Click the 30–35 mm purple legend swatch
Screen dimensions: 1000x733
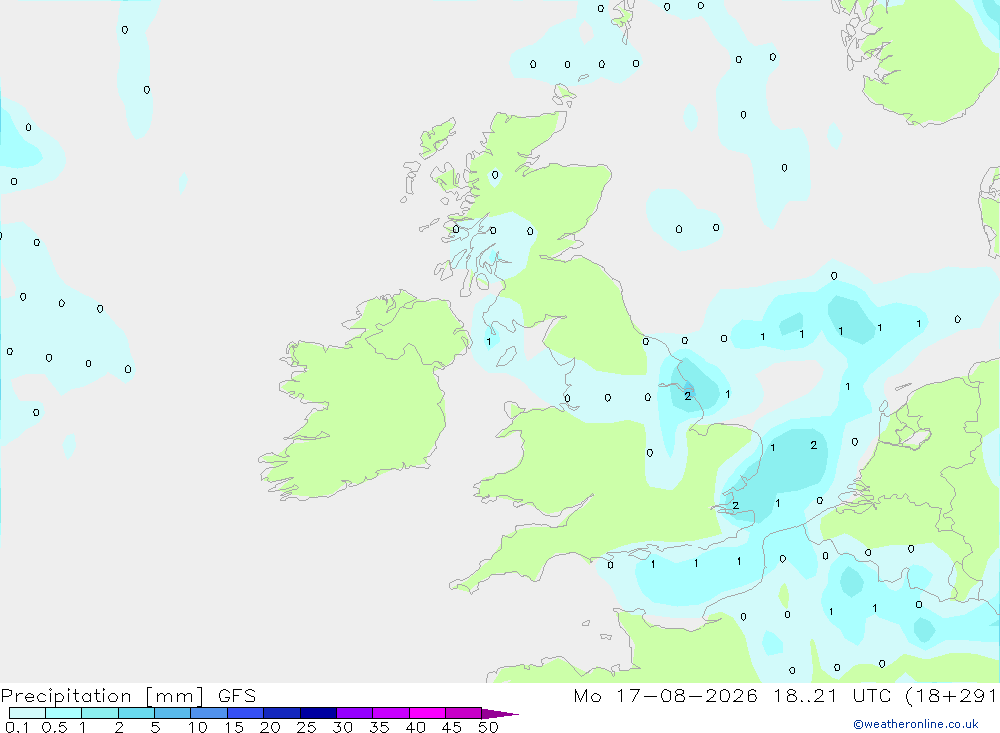(355, 713)
